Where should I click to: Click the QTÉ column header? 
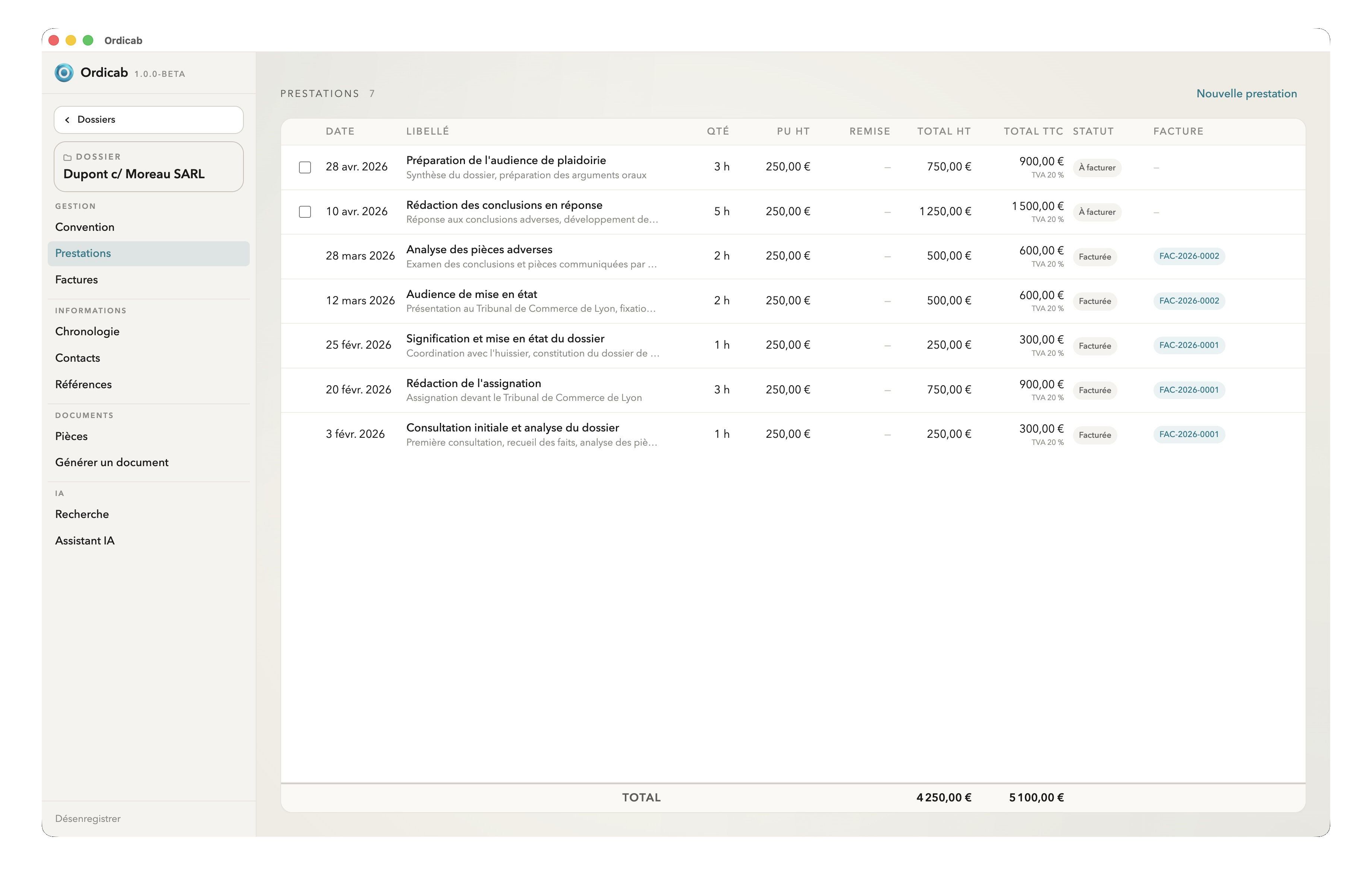(x=718, y=132)
